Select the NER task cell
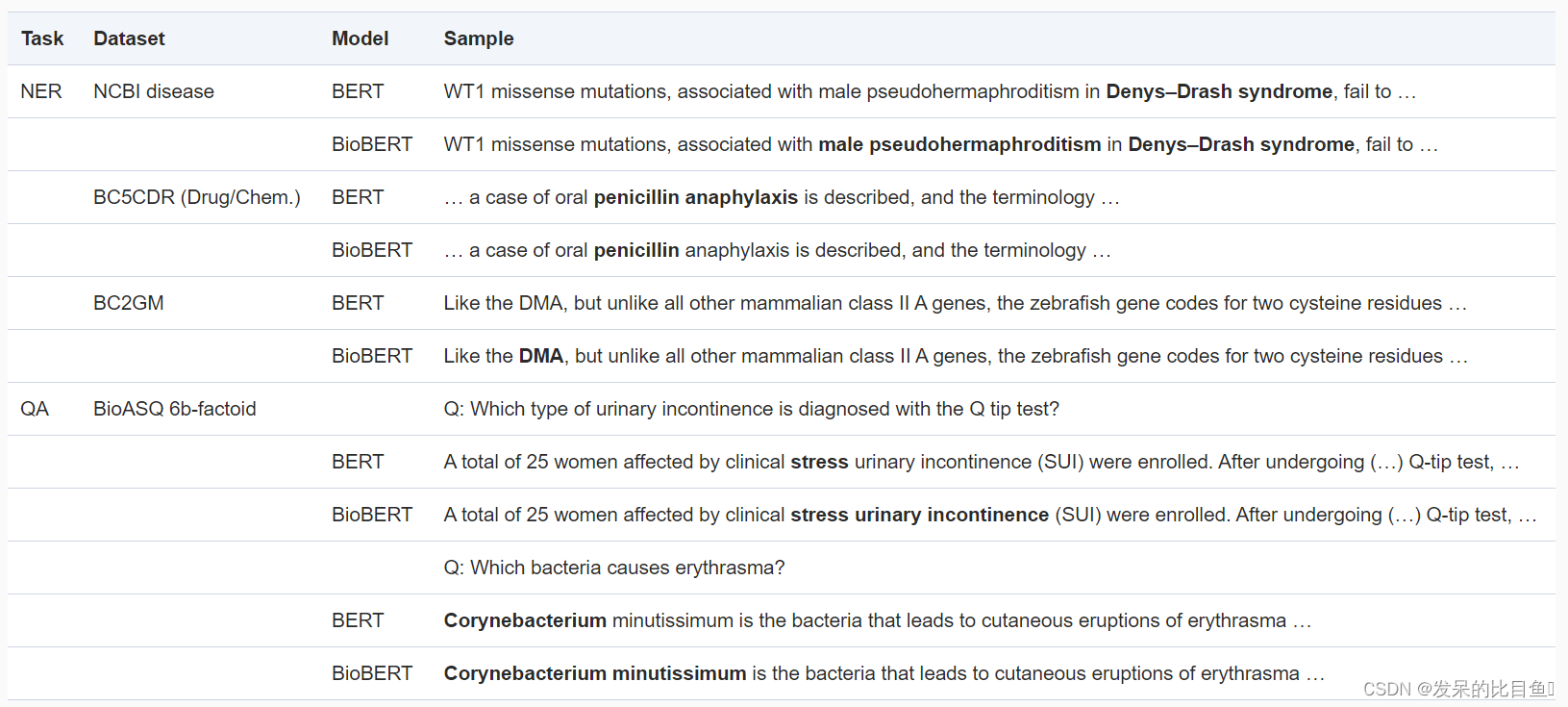This screenshot has height=707, width=1568. pyautogui.click(x=41, y=91)
